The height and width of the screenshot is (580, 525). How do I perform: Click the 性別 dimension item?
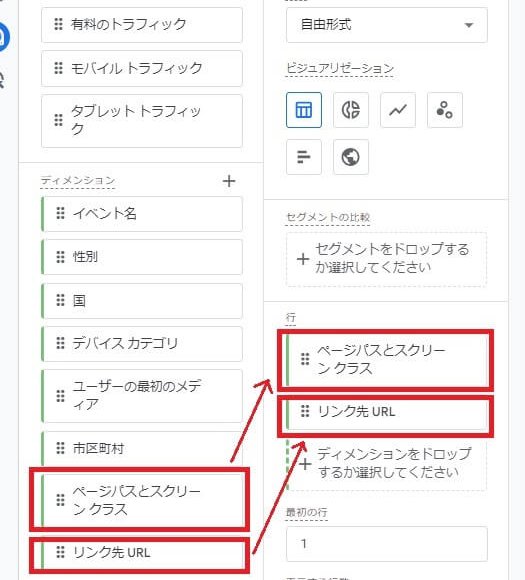[x=142, y=257]
